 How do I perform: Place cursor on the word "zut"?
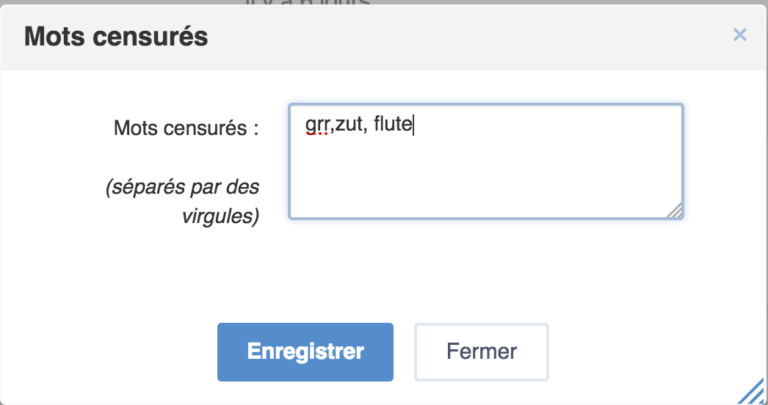coord(351,127)
